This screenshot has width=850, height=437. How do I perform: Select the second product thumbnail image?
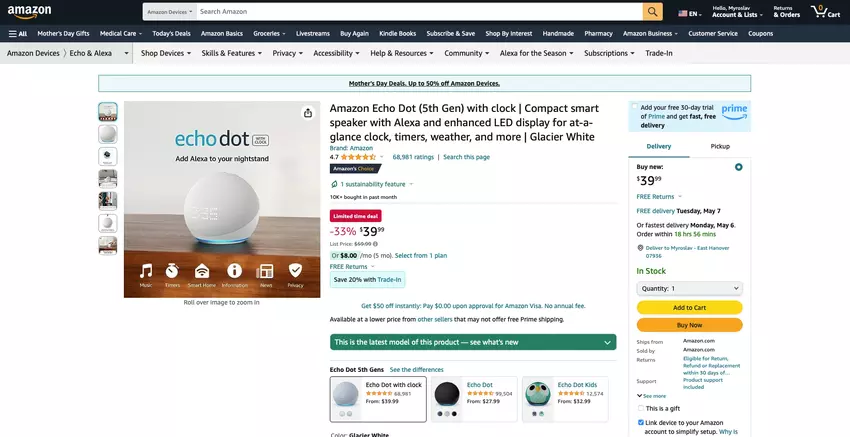107,134
